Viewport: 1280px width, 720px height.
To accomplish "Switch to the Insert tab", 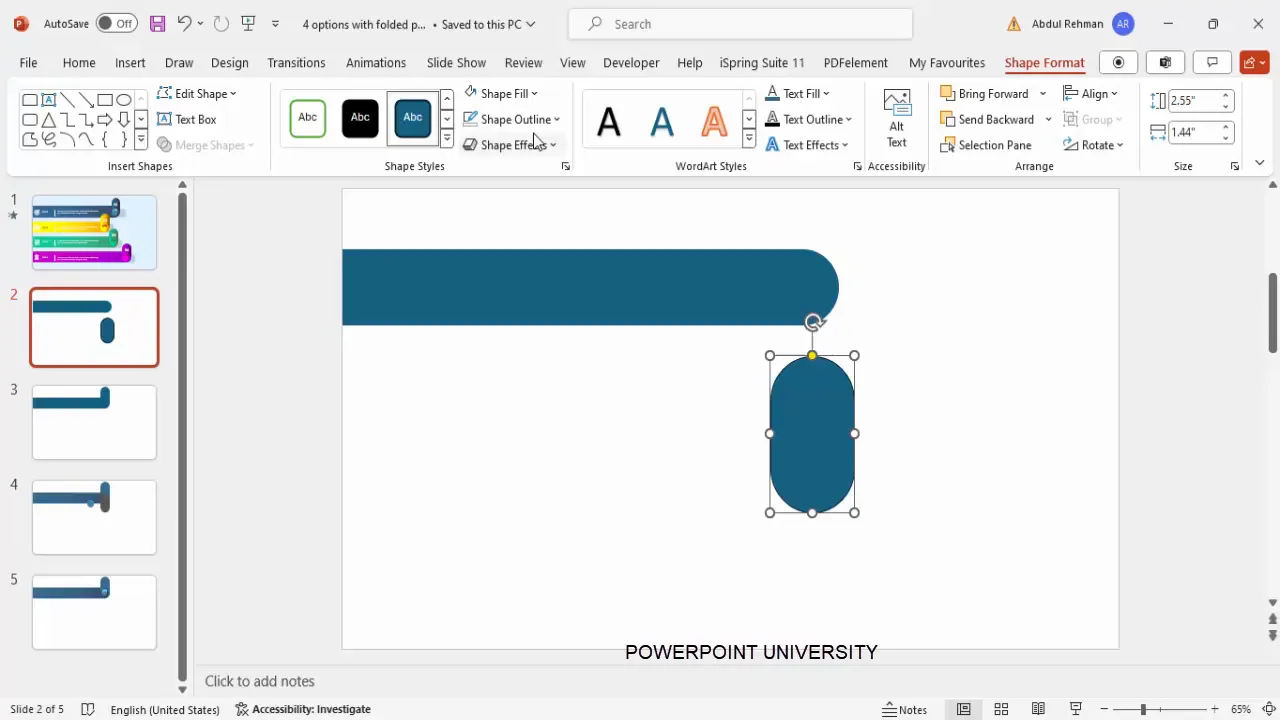I will 130,62.
